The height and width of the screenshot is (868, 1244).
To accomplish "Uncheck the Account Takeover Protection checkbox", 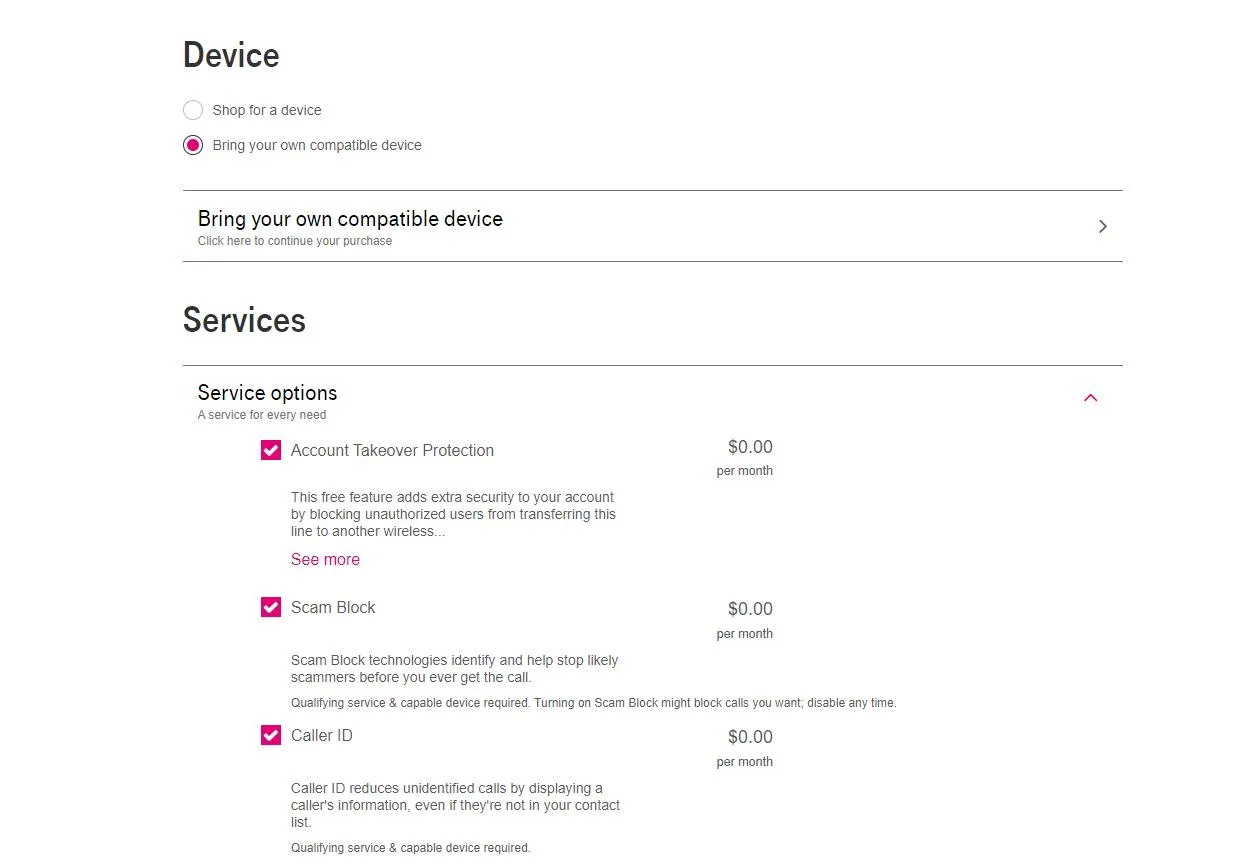I will [271, 450].
